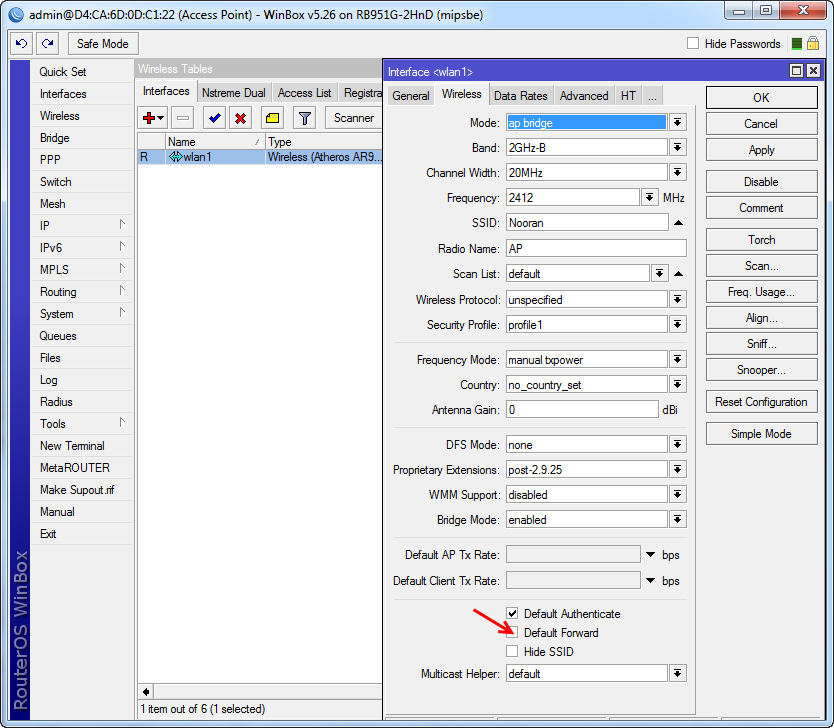Open the Country dropdown
Viewport: 834px width, 728px height.
tap(677, 384)
